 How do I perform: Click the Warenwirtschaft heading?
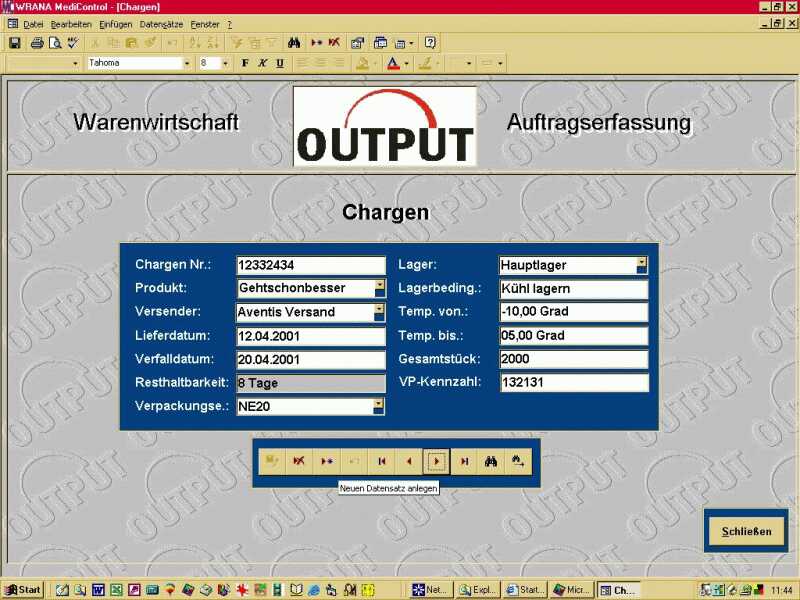click(156, 122)
